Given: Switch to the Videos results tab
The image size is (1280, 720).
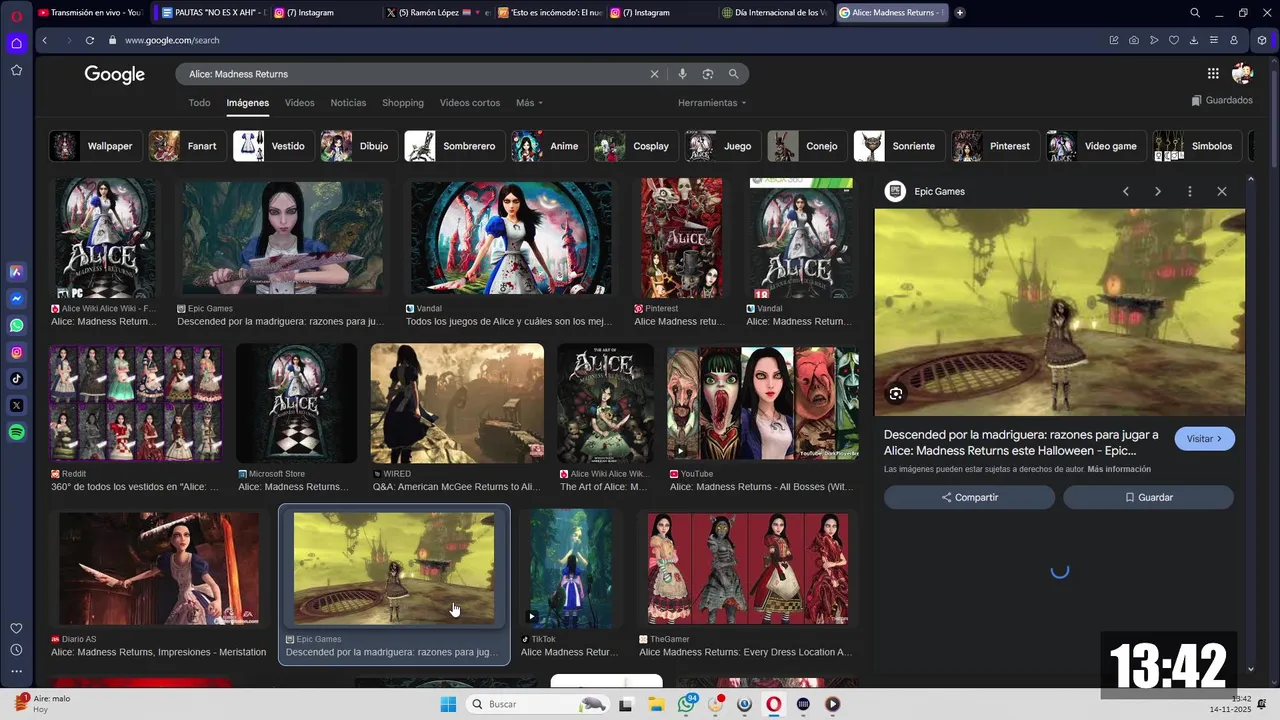Looking at the screenshot, I should 299,103.
